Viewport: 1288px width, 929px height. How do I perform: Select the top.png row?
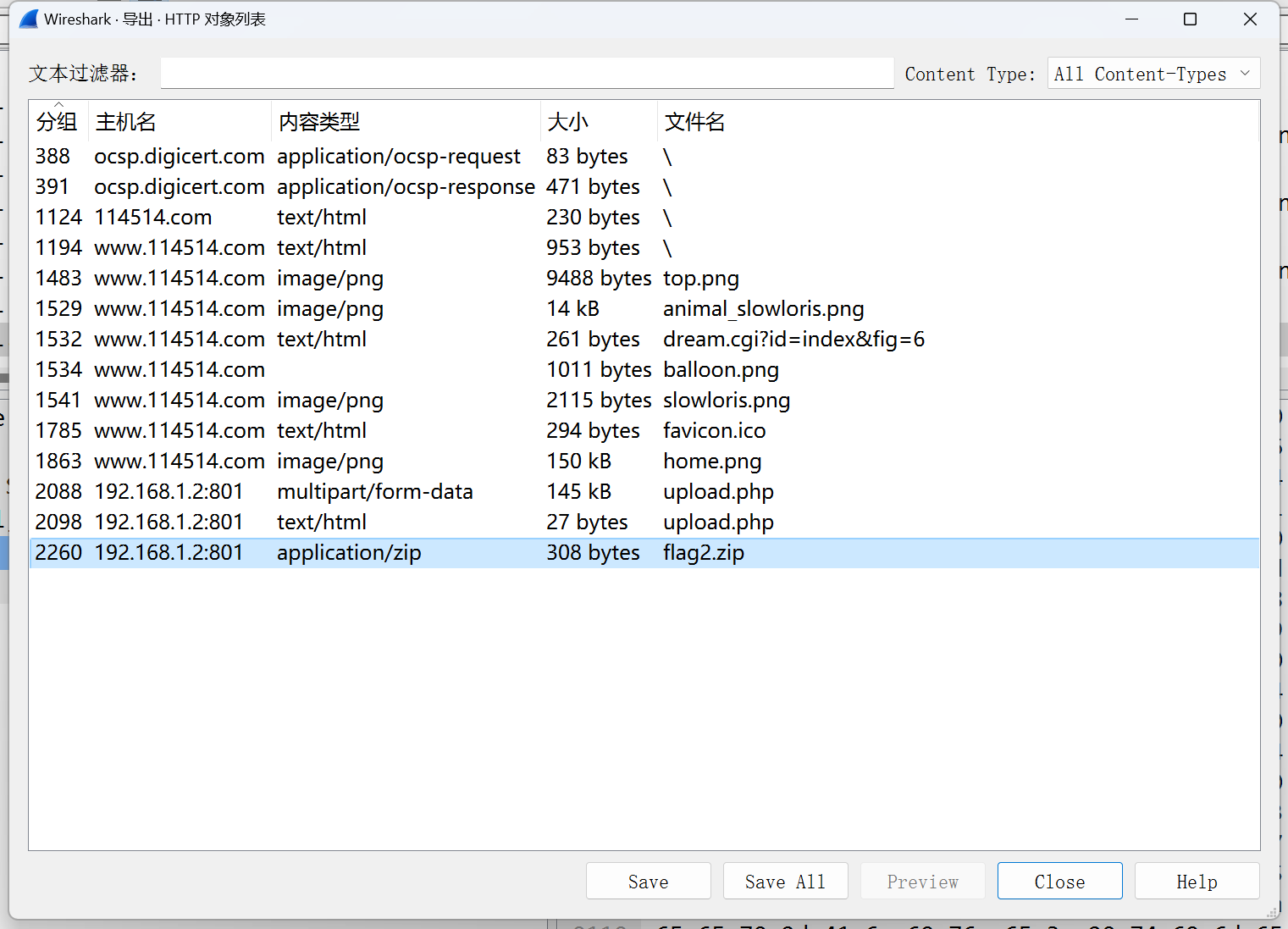coord(644,279)
